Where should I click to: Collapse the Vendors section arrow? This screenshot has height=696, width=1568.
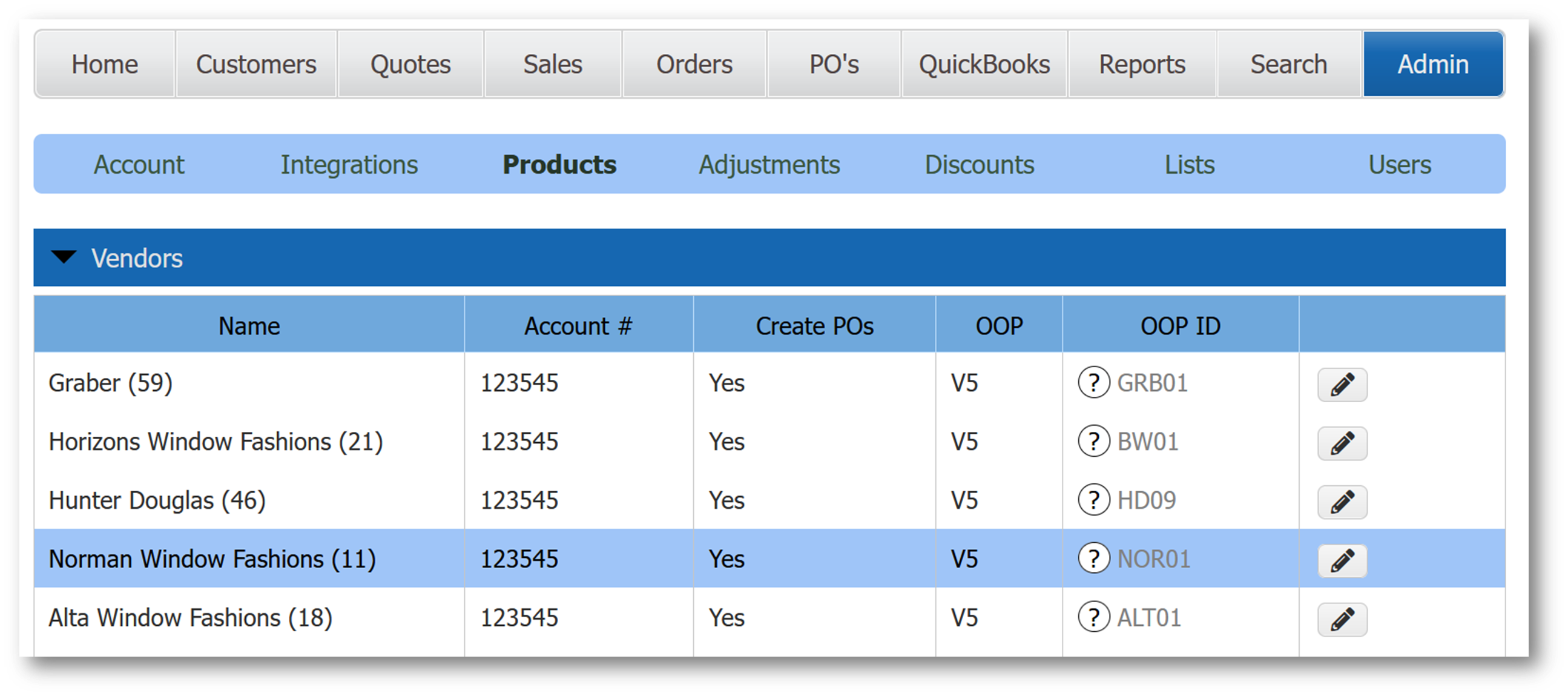(x=64, y=257)
